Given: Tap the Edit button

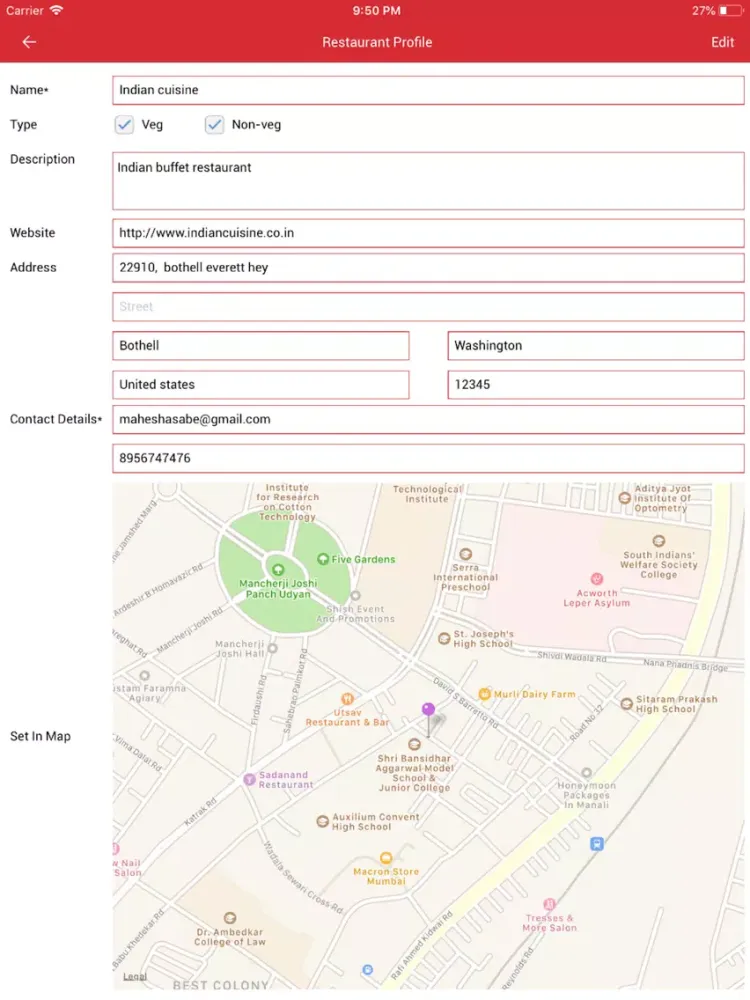Looking at the screenshot, I should point(722,42).
